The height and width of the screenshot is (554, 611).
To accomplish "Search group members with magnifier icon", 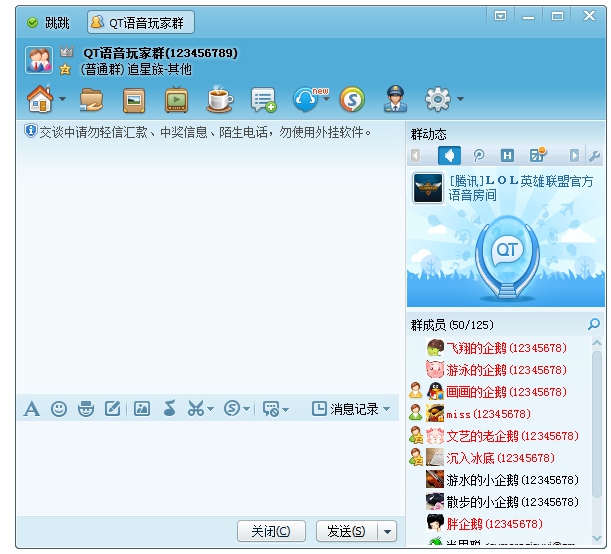I will pyautogui.click(x=594, y=324).
